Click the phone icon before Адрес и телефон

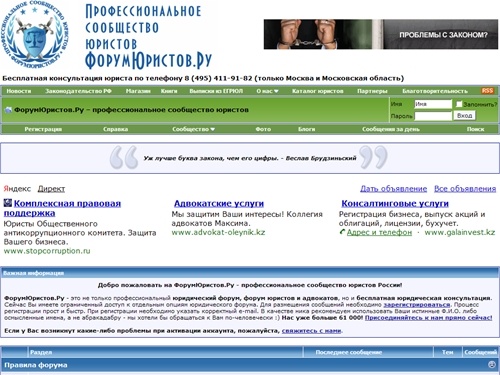[x=342, y=232]
